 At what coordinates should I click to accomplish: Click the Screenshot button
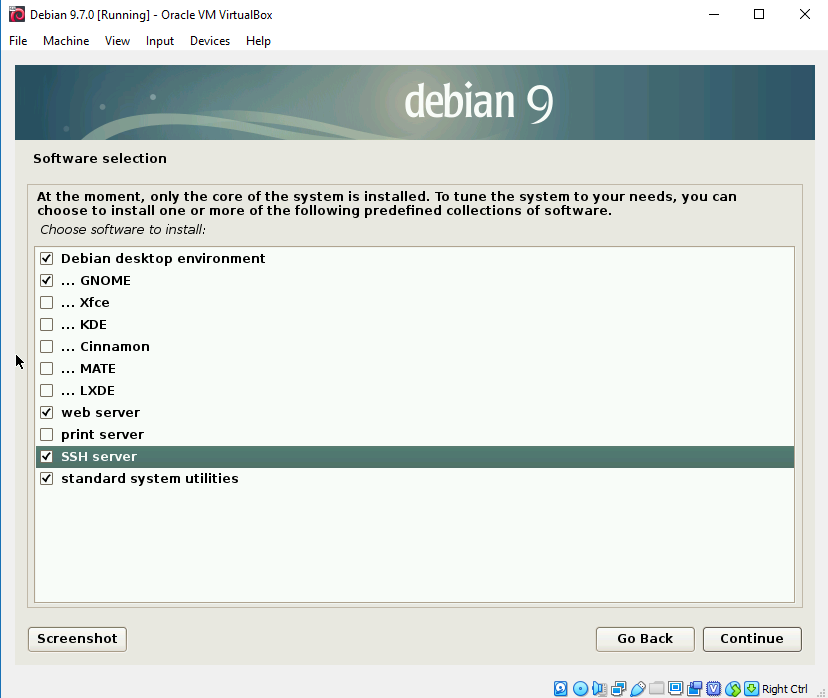[77, 639]
